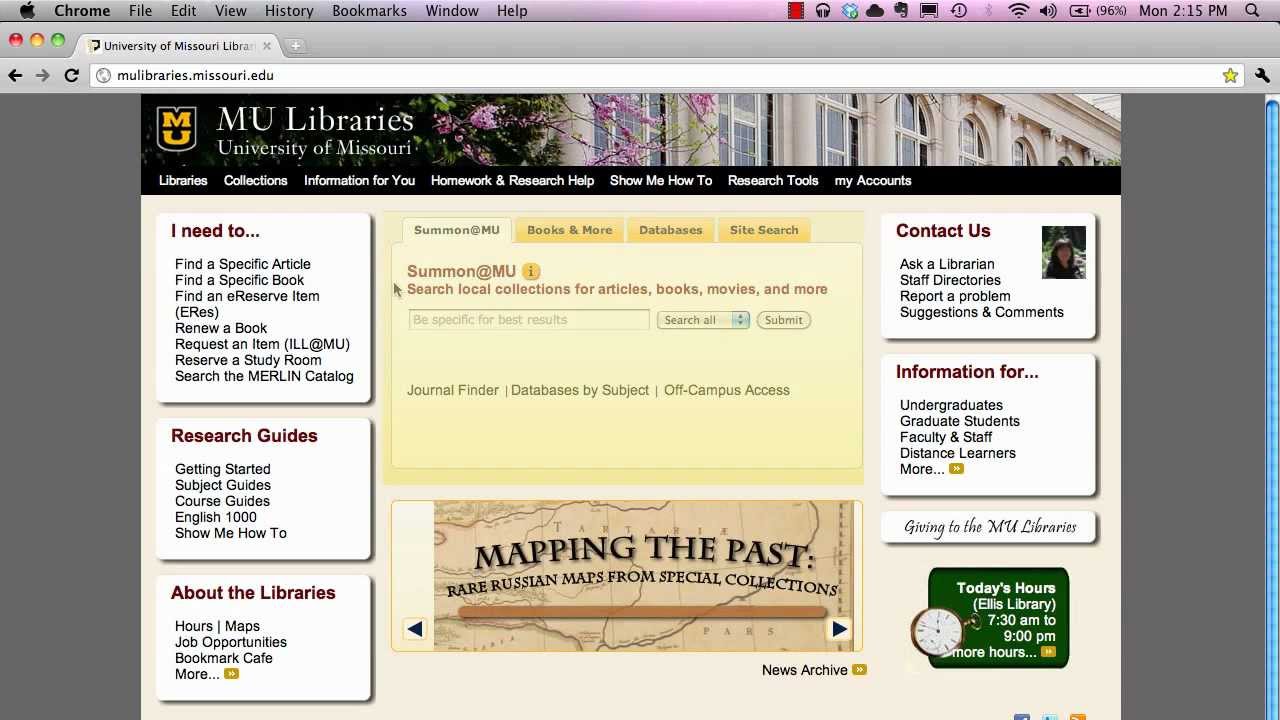Click the Submit search button
This screenshot has height=720, width=1280.
click(x=783, y=320)
